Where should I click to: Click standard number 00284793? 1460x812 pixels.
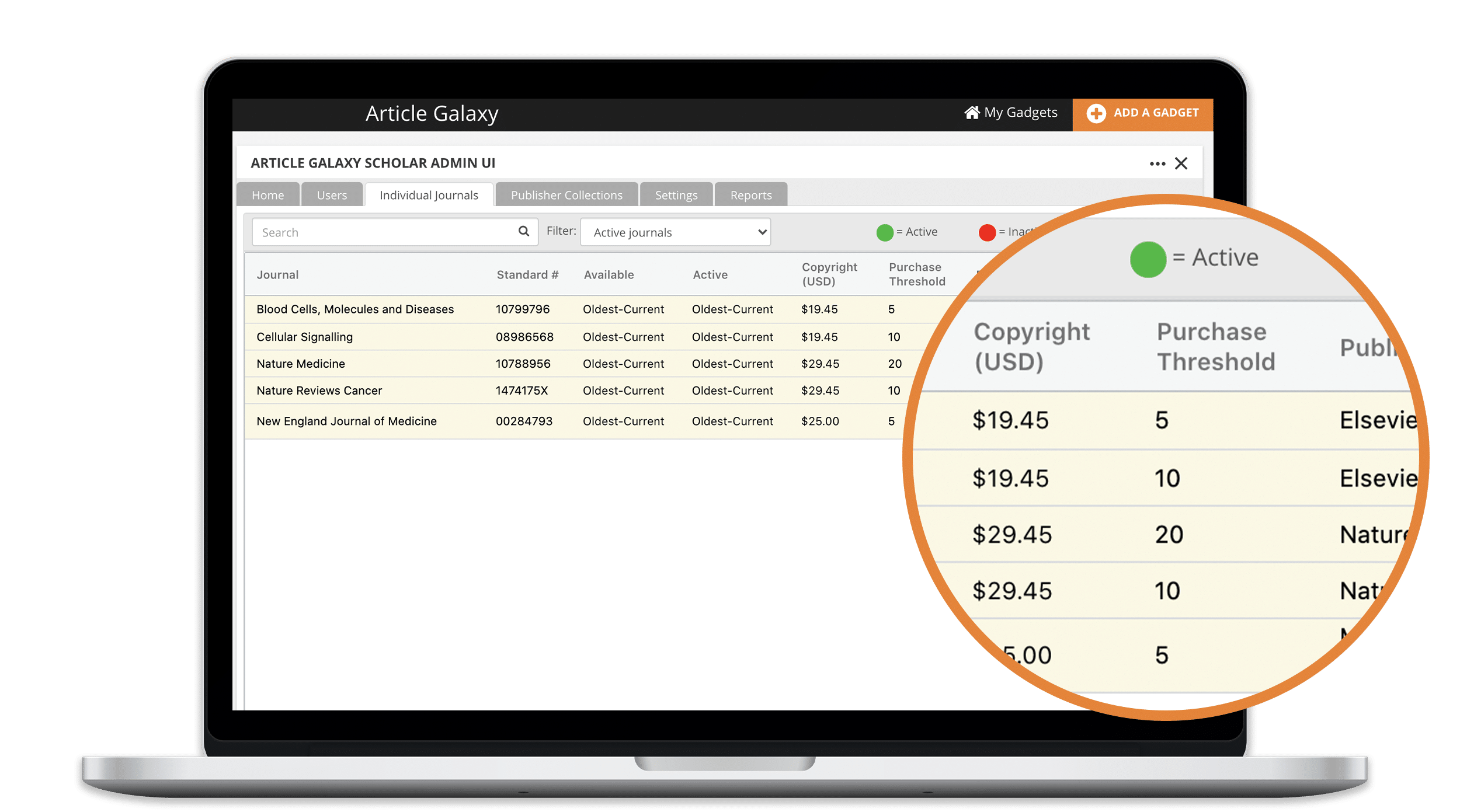[524, 421]
